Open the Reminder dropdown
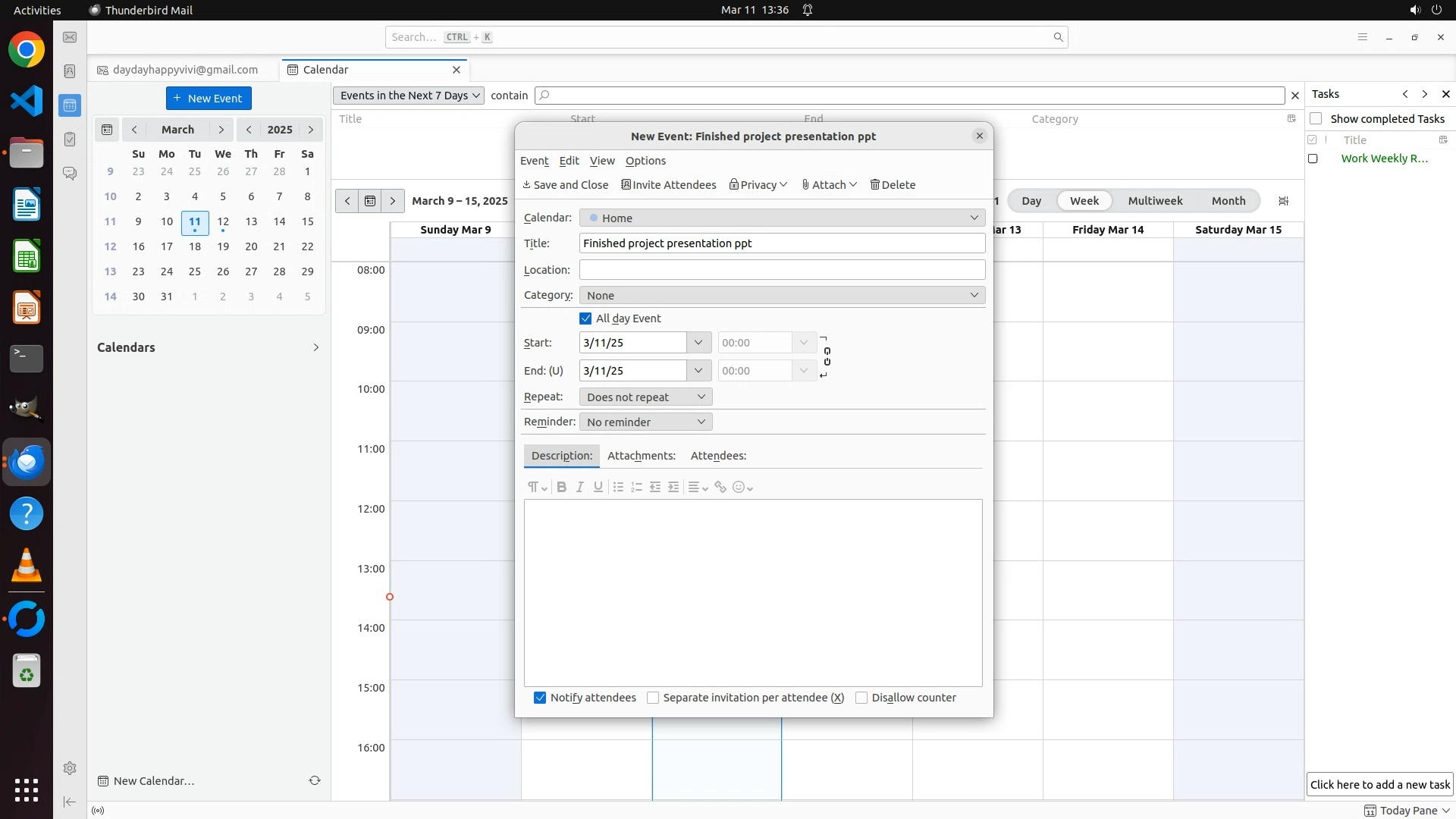1456x819 pixels. tap(645, 422)
